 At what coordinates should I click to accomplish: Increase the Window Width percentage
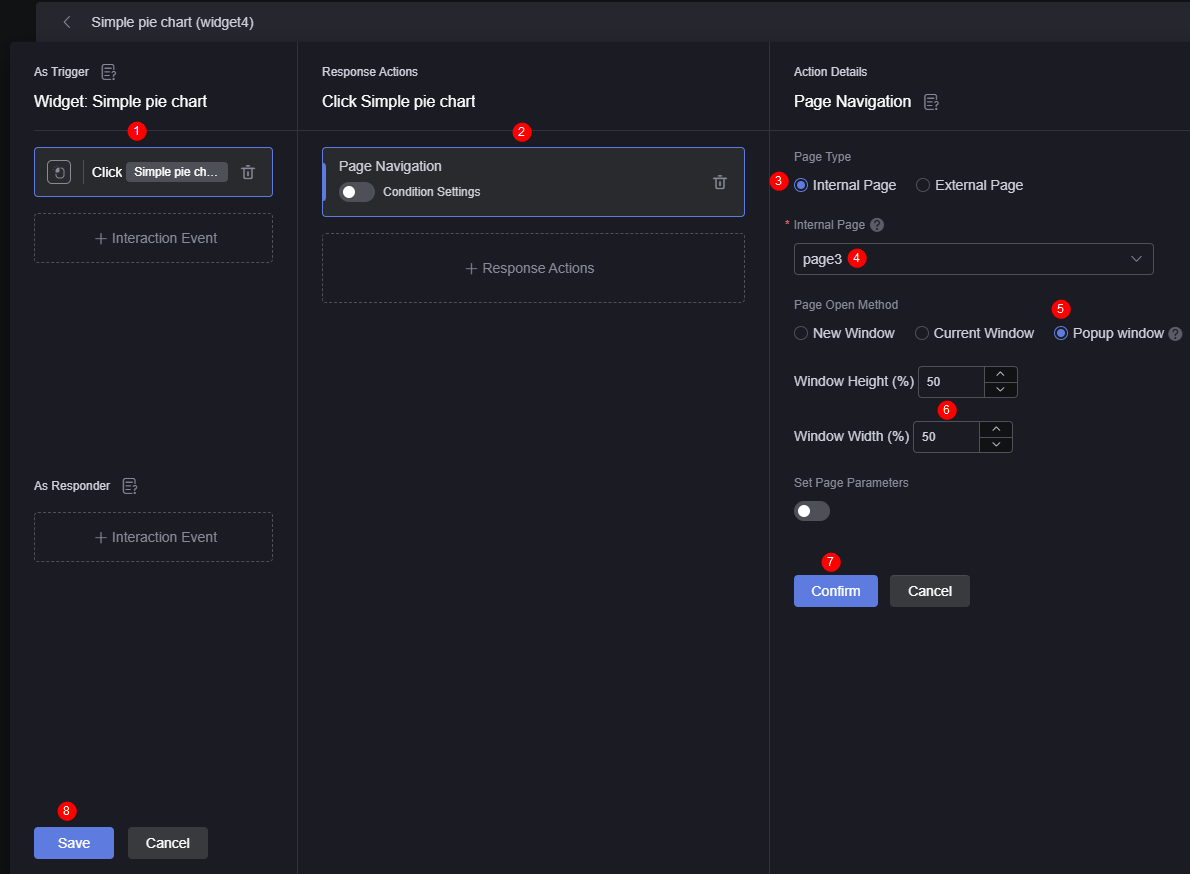coord(996,429)
